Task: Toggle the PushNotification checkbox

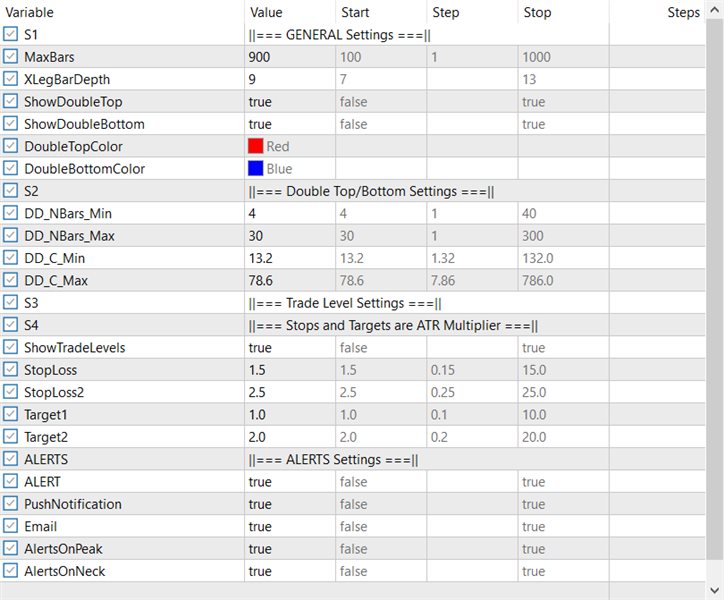Action: coord(10,503)
